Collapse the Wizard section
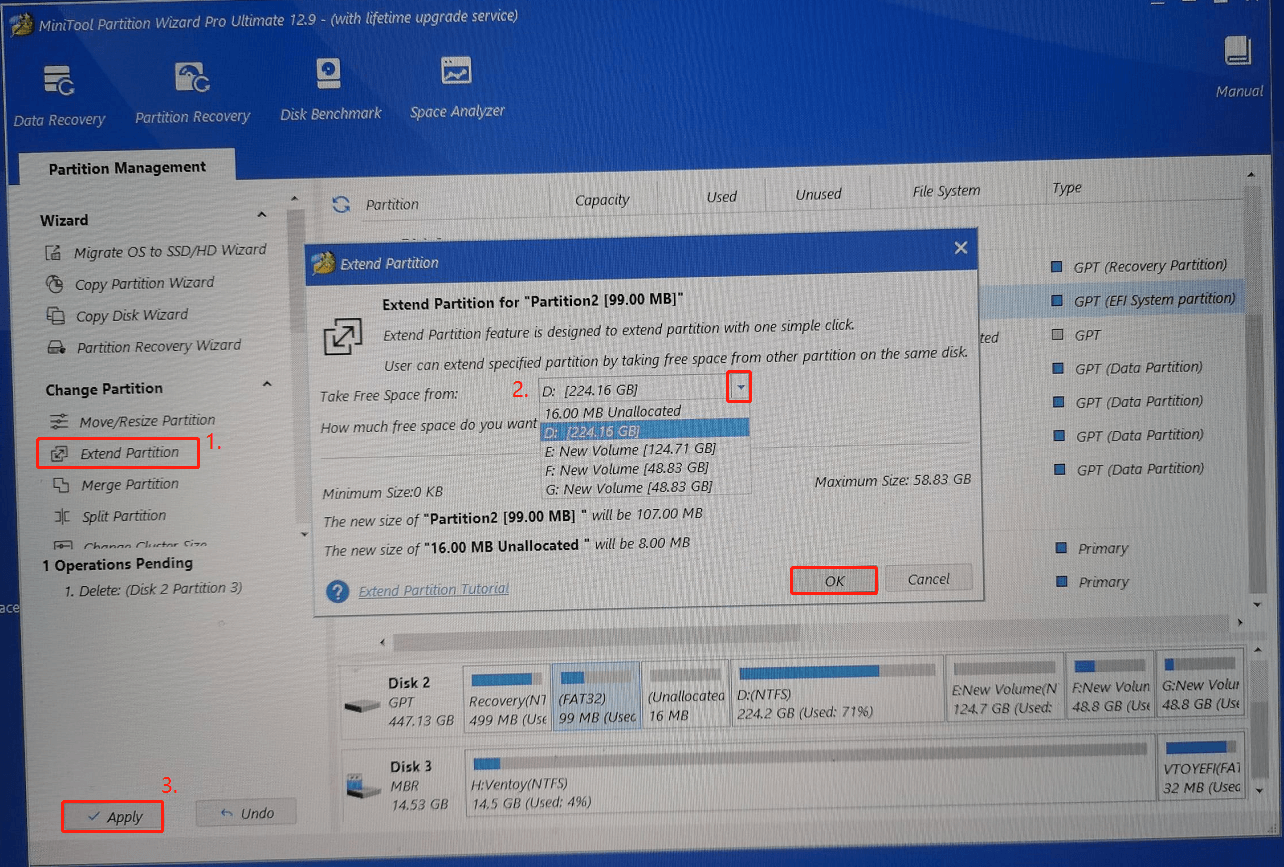 pos(262,215)
